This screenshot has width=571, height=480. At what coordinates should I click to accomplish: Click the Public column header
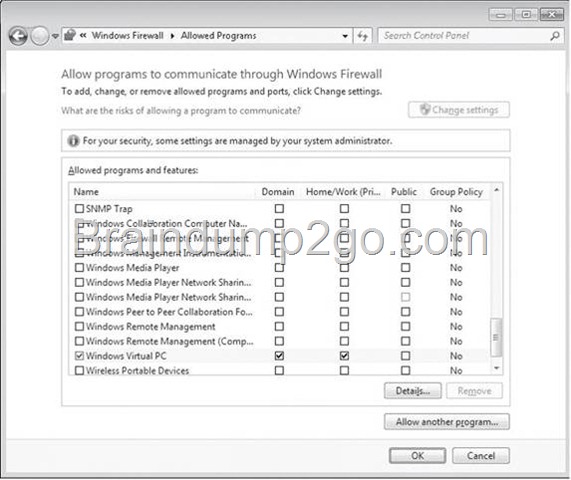point(404,192)
